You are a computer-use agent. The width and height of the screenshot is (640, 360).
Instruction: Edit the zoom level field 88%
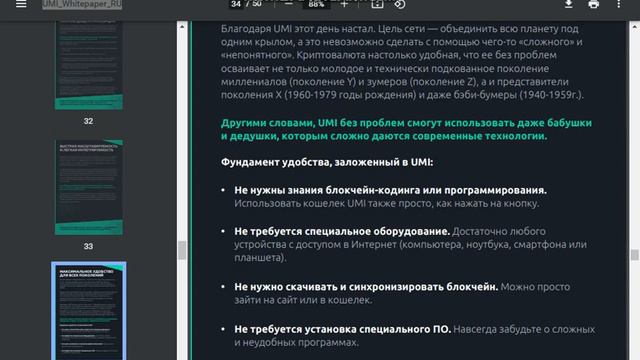click(316, 4)
